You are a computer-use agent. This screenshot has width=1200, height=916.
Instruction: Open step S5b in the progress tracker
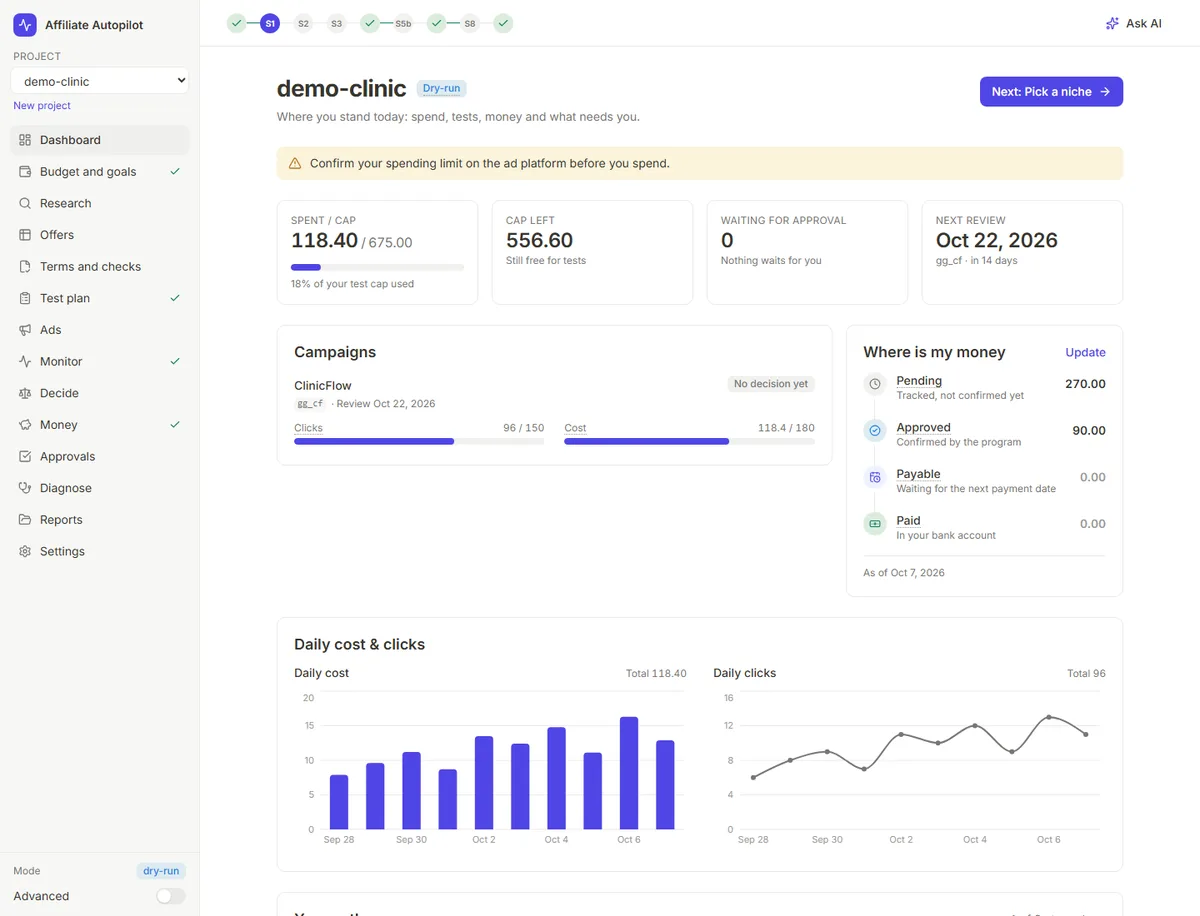coord(403,23)
